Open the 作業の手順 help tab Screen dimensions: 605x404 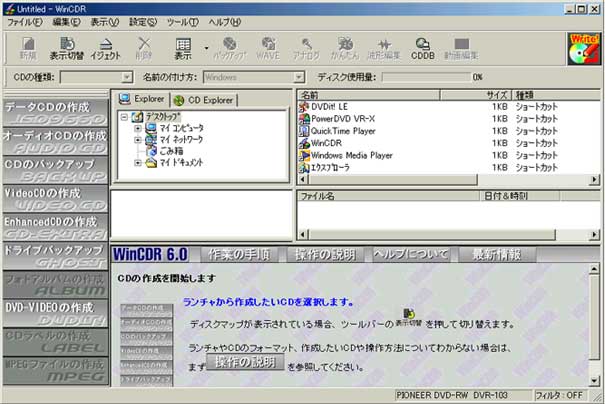coord(240,254)
